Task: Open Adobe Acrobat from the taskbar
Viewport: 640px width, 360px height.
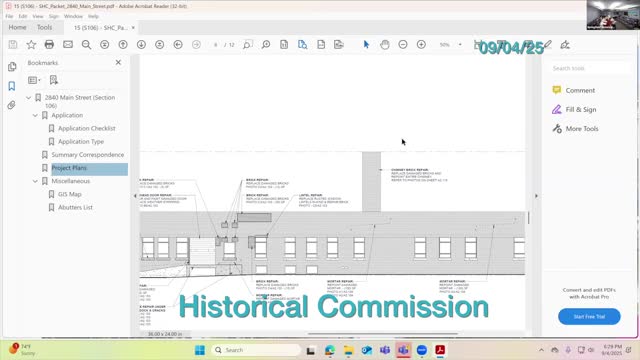Action: [x=440, y=350]
